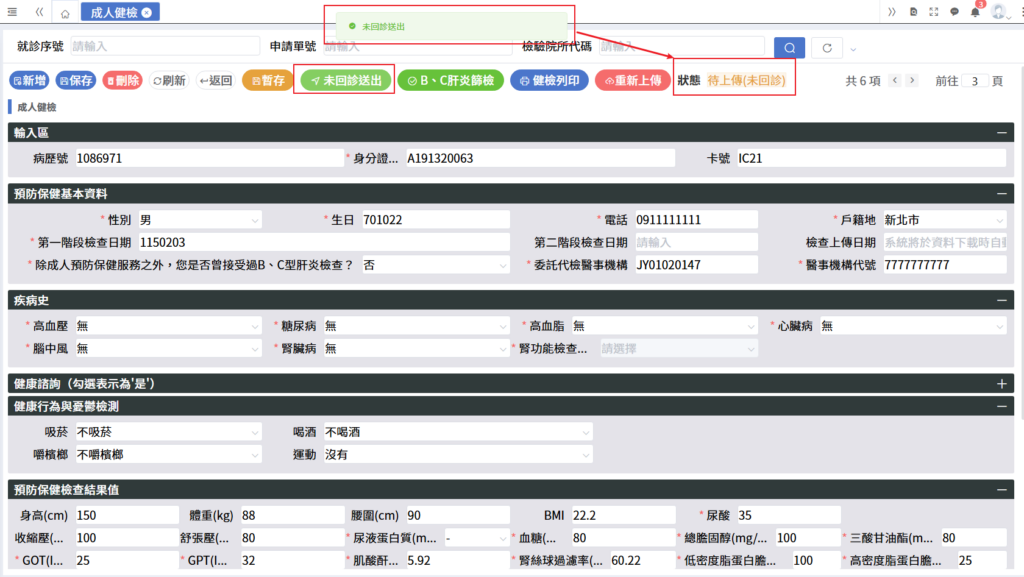Click the user avatar icon
Image resolution: width=1024 pixels, height=577 pixels.
(998, 12)
